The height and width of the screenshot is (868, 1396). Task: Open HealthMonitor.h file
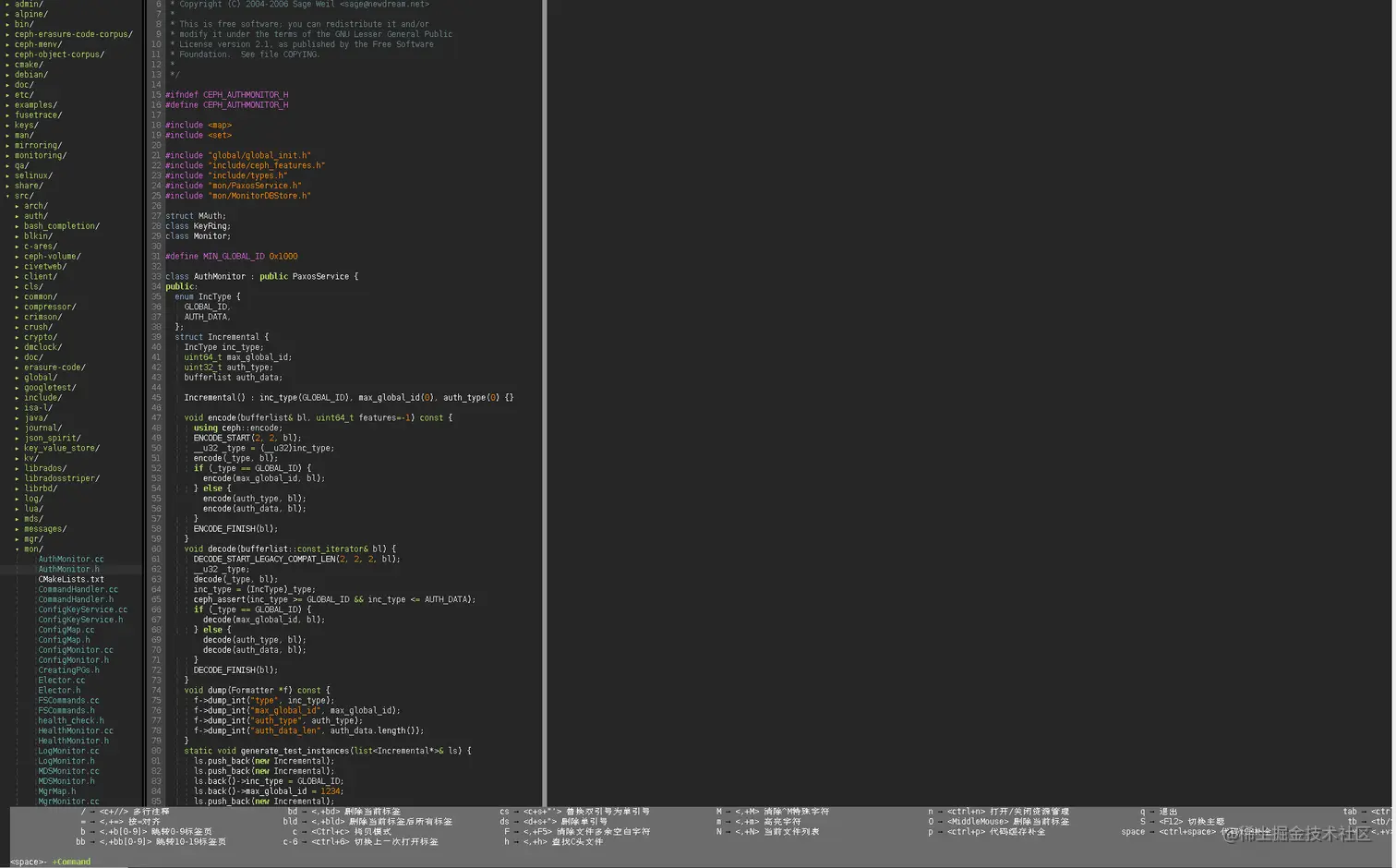pyautogui.click(x=73, y=741)
